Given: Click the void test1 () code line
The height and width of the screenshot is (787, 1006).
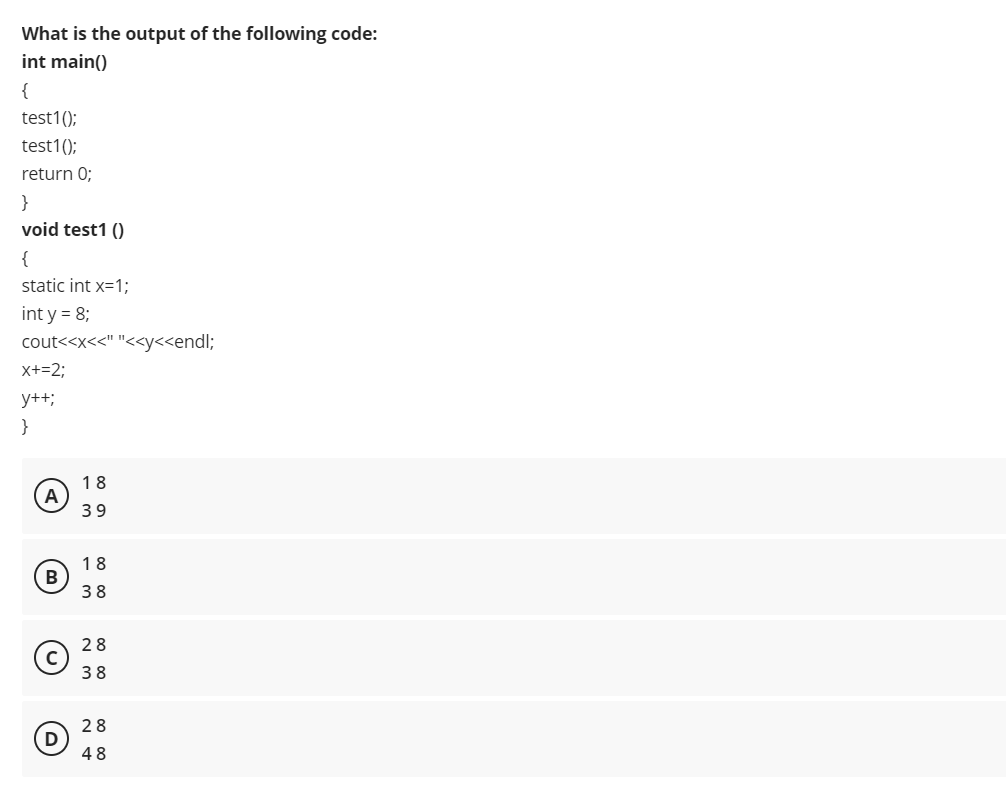Looking at the screenshot, I should pos(72,229).
